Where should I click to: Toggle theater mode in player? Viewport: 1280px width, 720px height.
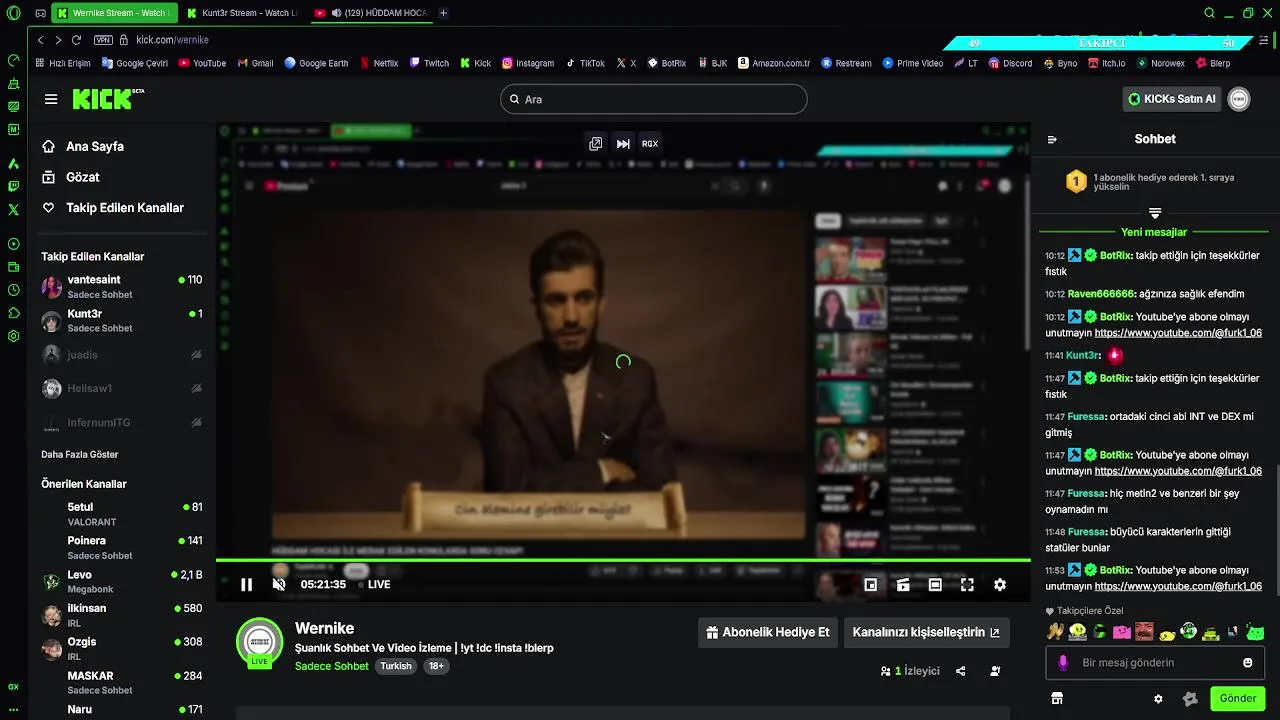pyautogui.click(x=935, y=585)
